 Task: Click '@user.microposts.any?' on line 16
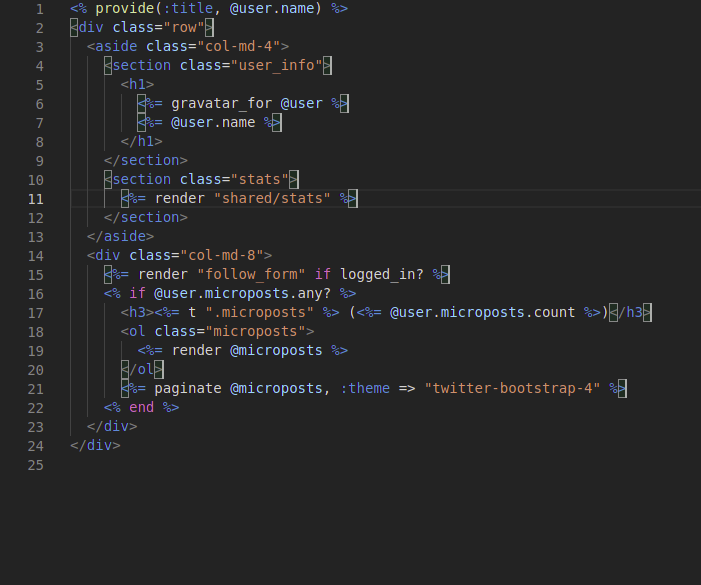(243, 293)
